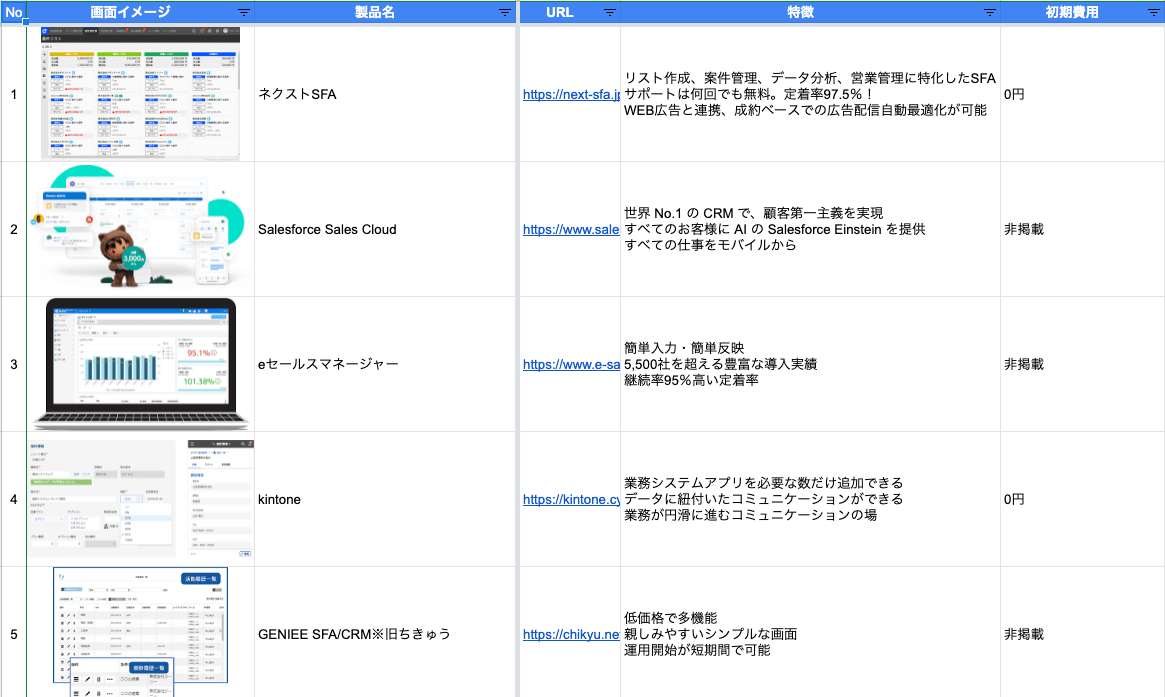
Task: Select the eセールスマネージャー product name cell
Action: [x=385, y=365]
